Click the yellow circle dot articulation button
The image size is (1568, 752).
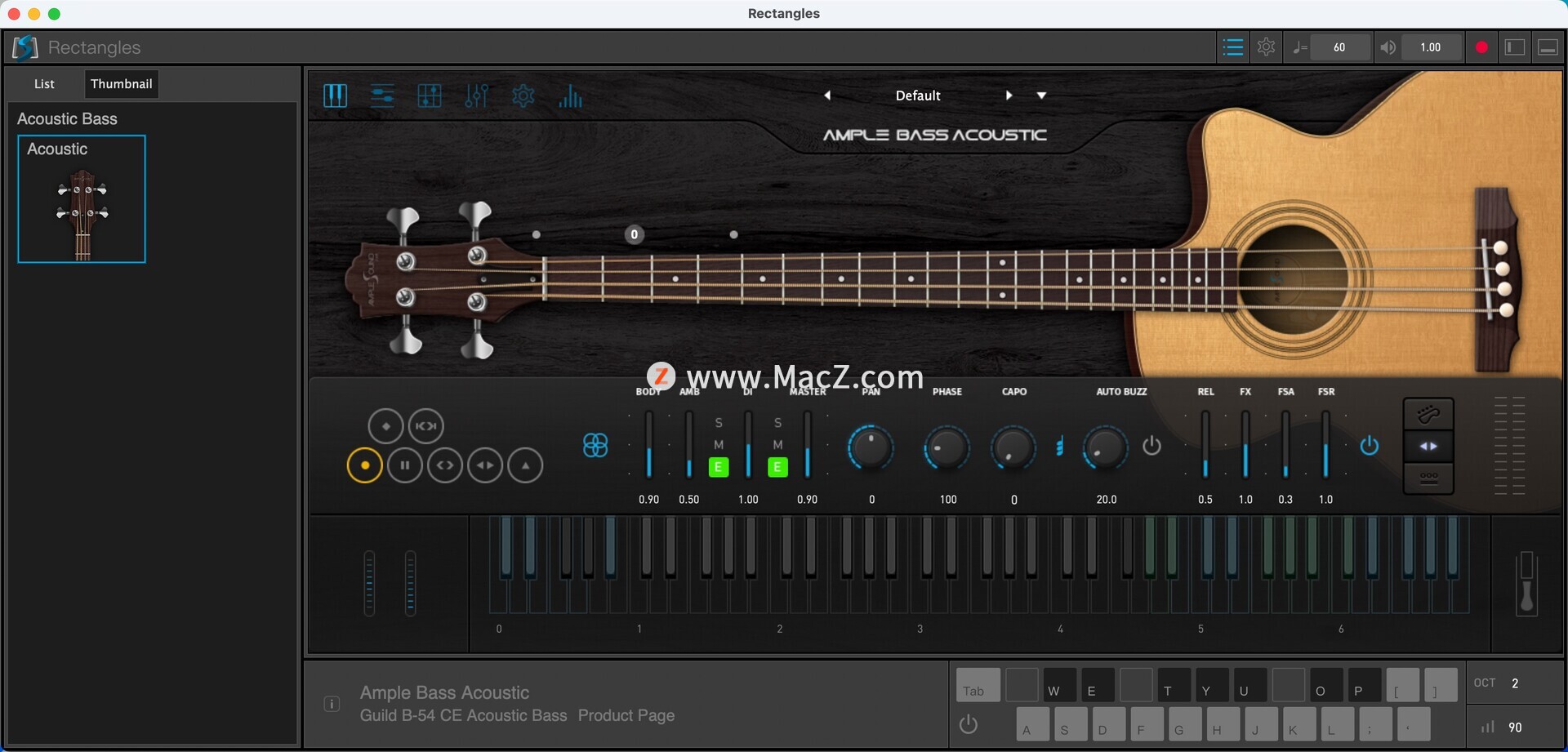[365, 465]
